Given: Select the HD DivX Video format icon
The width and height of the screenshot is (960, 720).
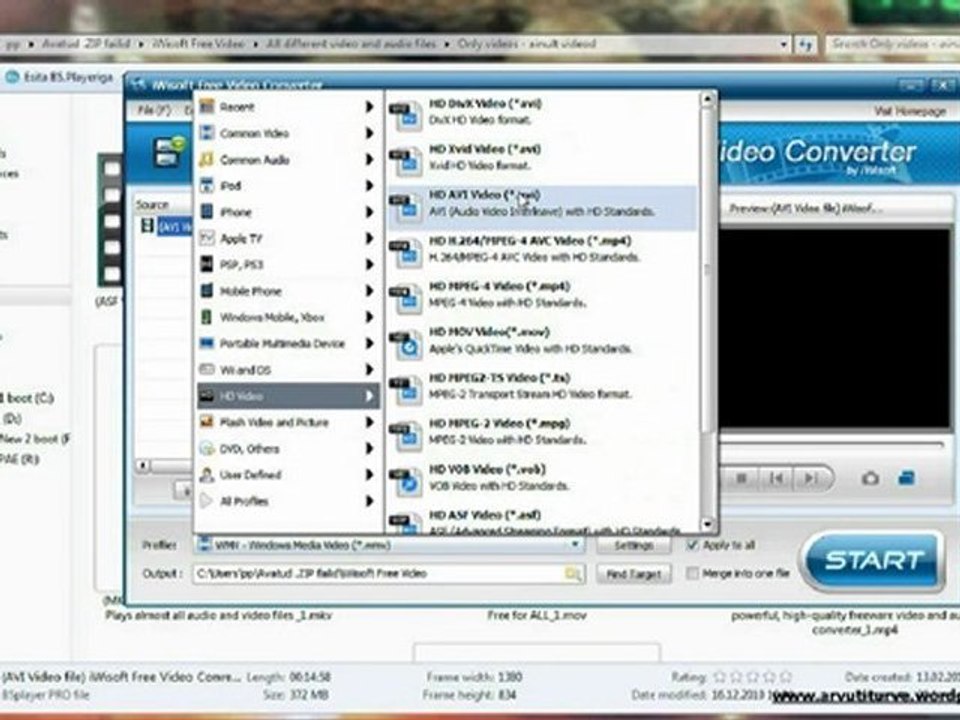Looking at the screenshot, I should 405,114.
